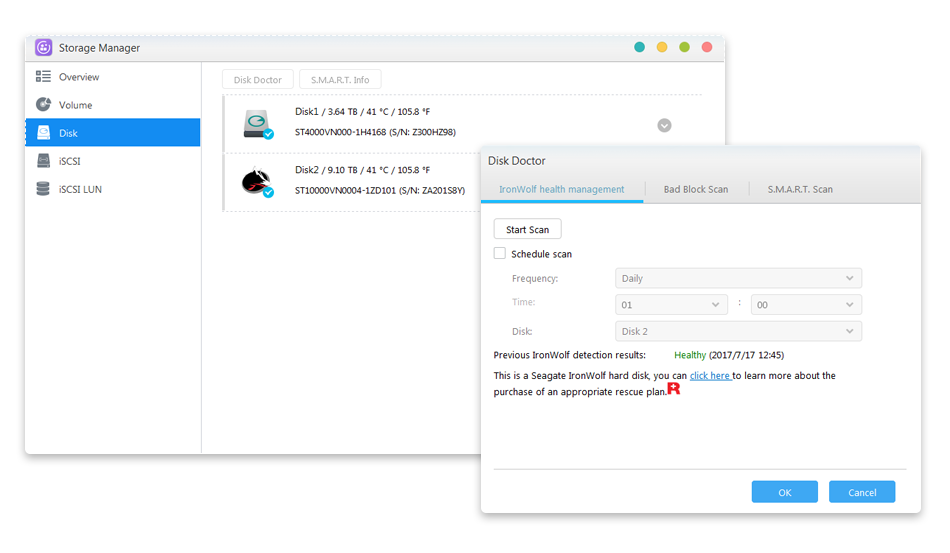Click ST4000VN000-1H4168 model text

point(375,131)
